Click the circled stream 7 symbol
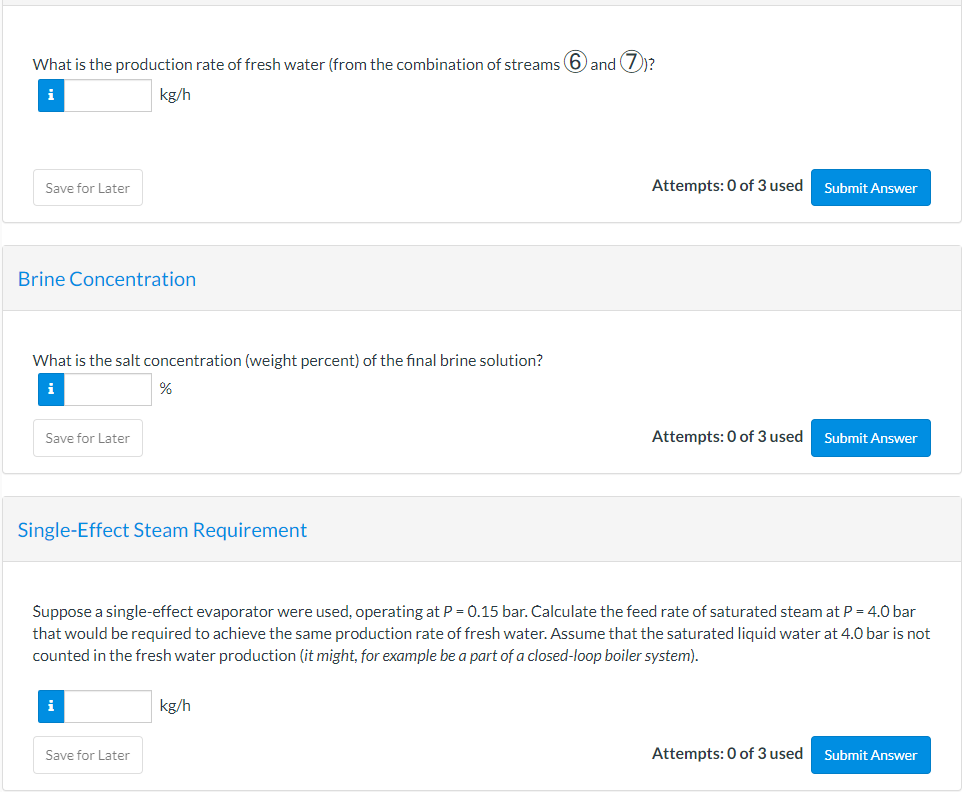Viewport: 962px width, 792px height. click(x=631, y=61)
